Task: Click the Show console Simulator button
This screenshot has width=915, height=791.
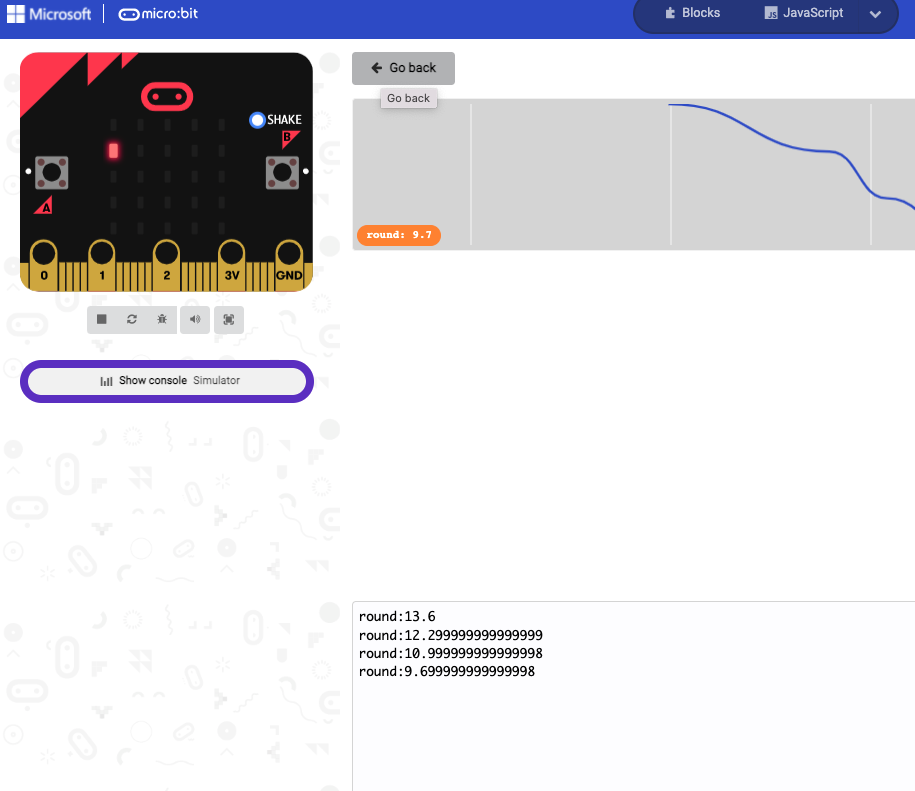Action: click(x=167, y=381)
